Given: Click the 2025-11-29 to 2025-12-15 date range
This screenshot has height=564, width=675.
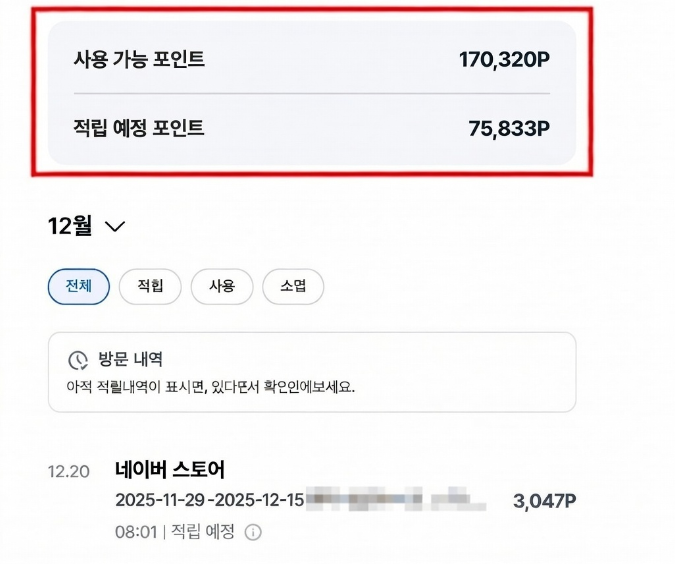Looking at the screenshot, I should [x=208, y=500].
